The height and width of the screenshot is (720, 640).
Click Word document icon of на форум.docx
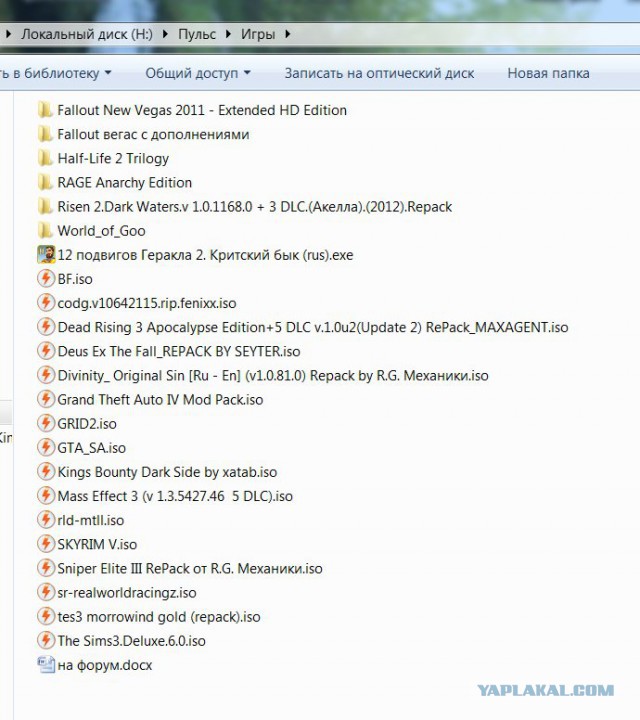(46, 665)
